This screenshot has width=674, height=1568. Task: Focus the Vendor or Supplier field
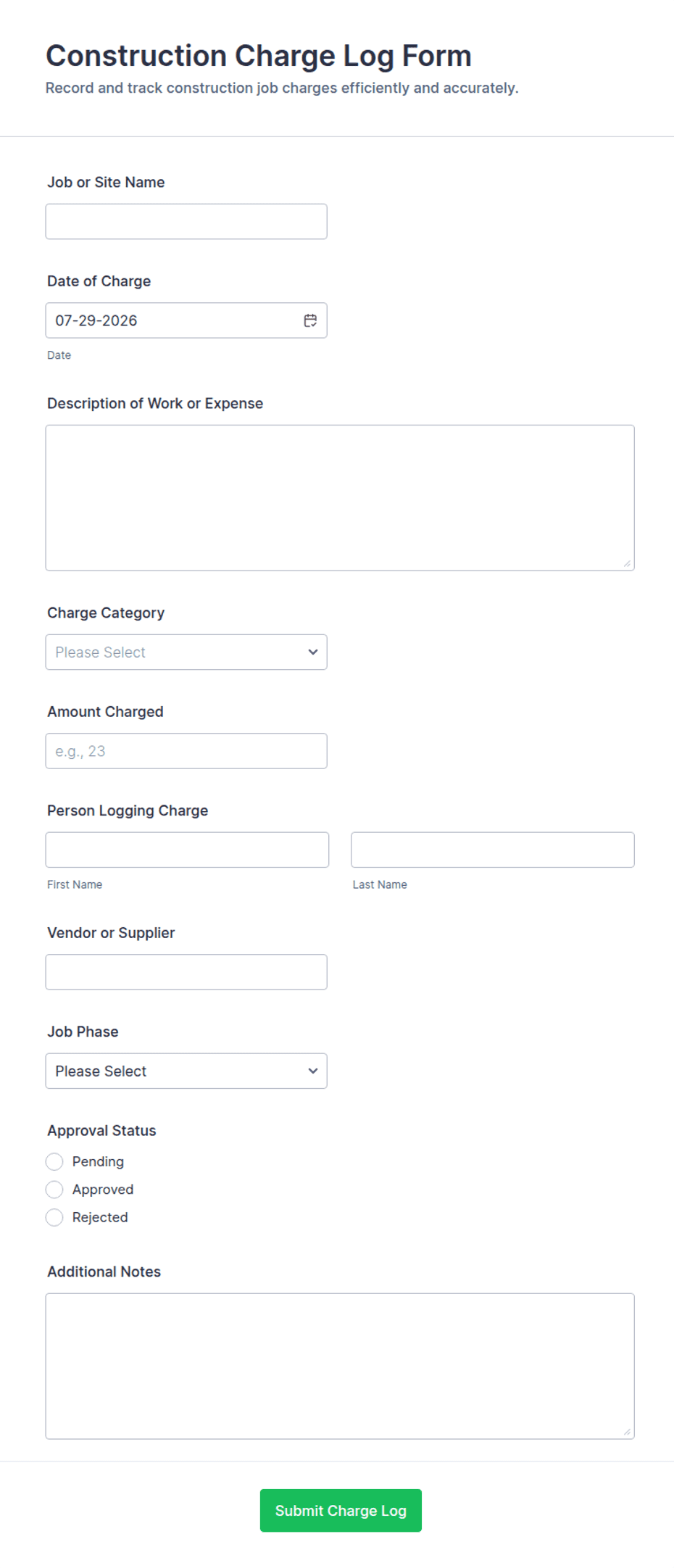click(186, 972)
